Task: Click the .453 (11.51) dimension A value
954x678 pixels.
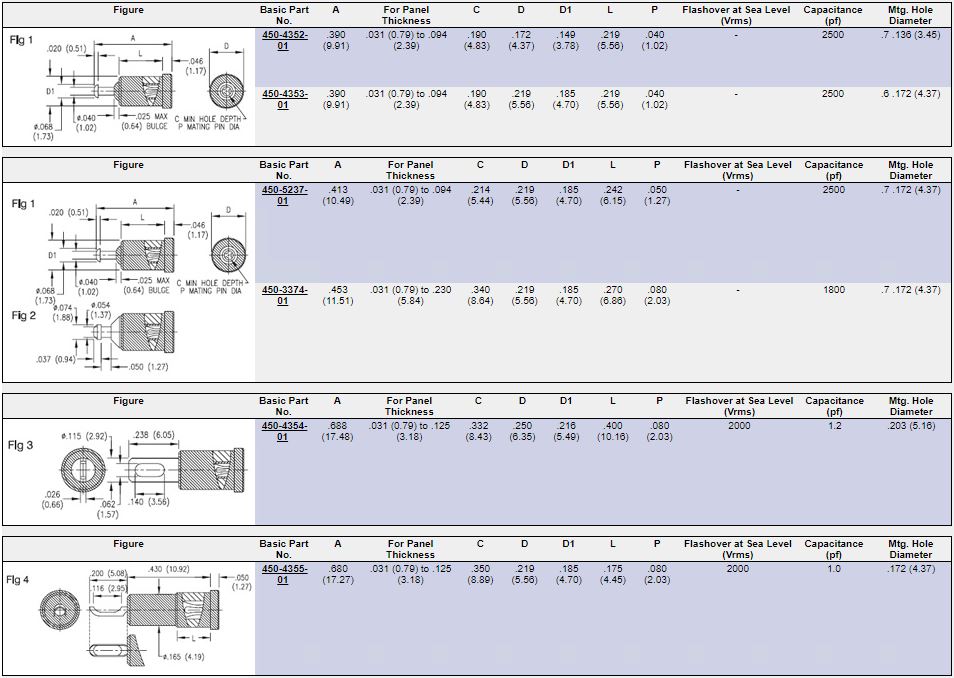Action: [336, 295]
